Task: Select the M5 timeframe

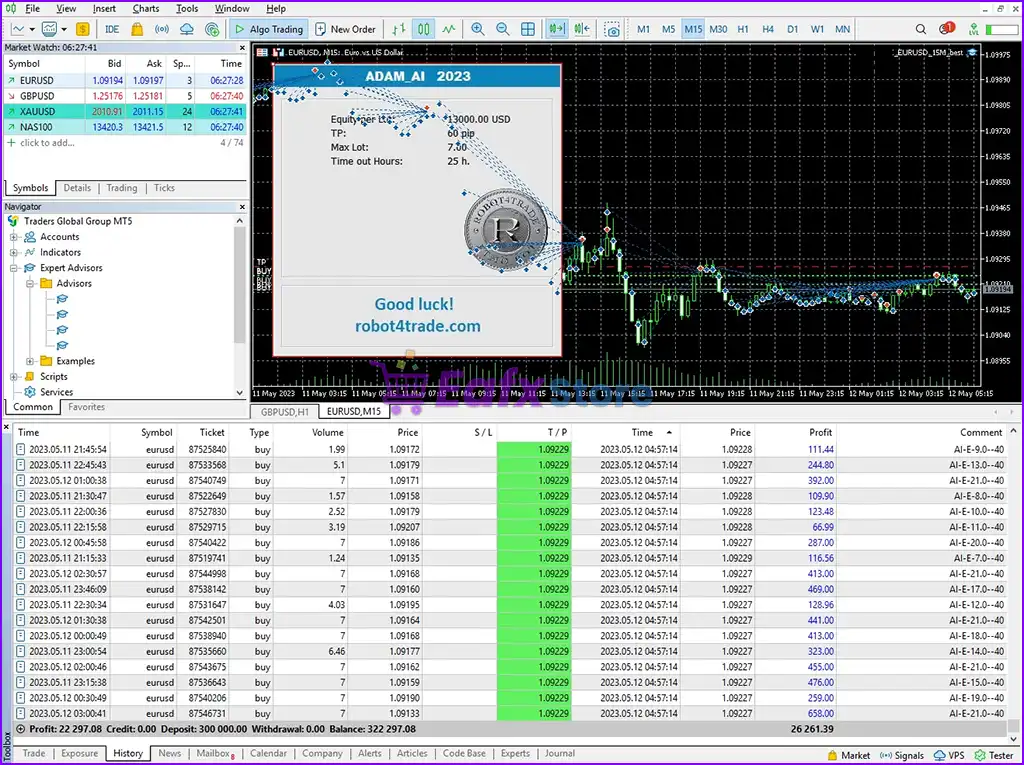Action: pos(668,29)
